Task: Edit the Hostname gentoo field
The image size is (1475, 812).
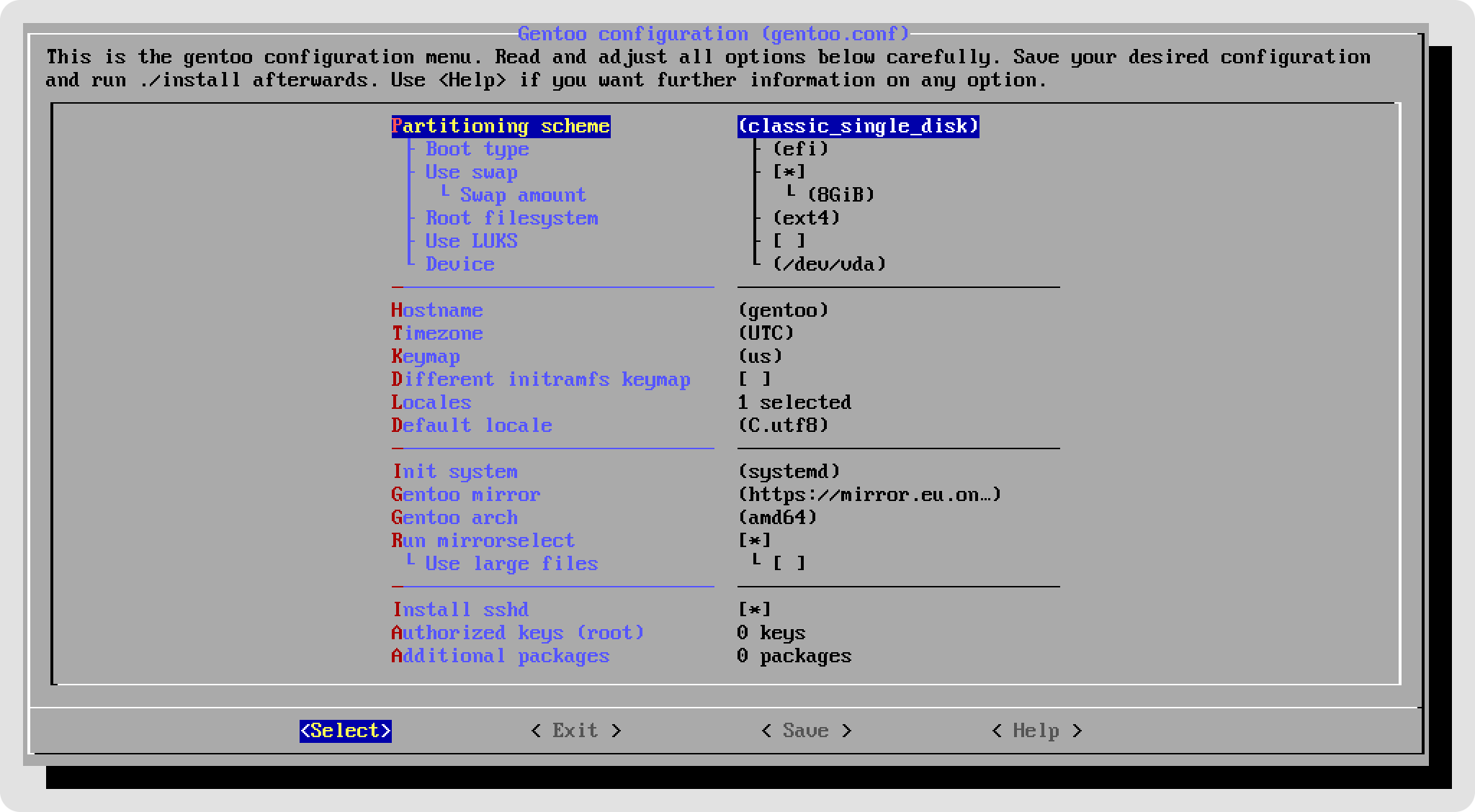Action: (783, 310)
